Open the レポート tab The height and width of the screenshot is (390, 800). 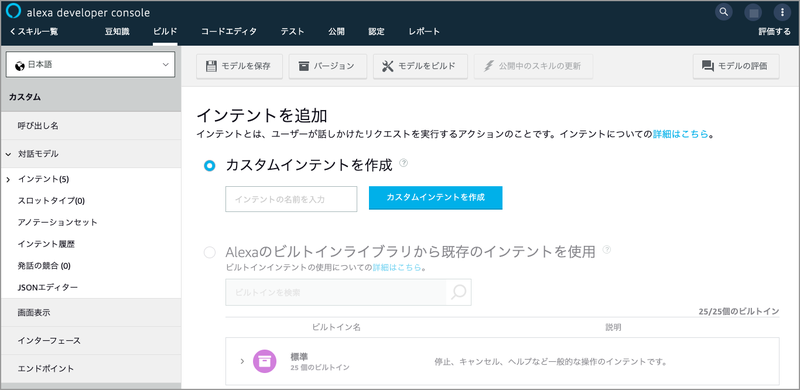[424, 32]
